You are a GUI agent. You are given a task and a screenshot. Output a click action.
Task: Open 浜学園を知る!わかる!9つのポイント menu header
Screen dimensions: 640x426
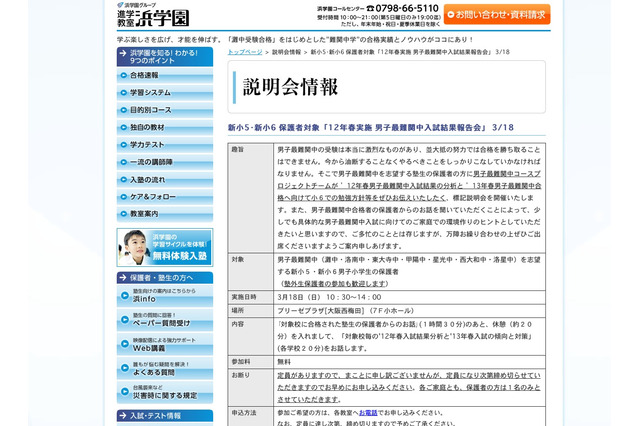coord(164,57)
